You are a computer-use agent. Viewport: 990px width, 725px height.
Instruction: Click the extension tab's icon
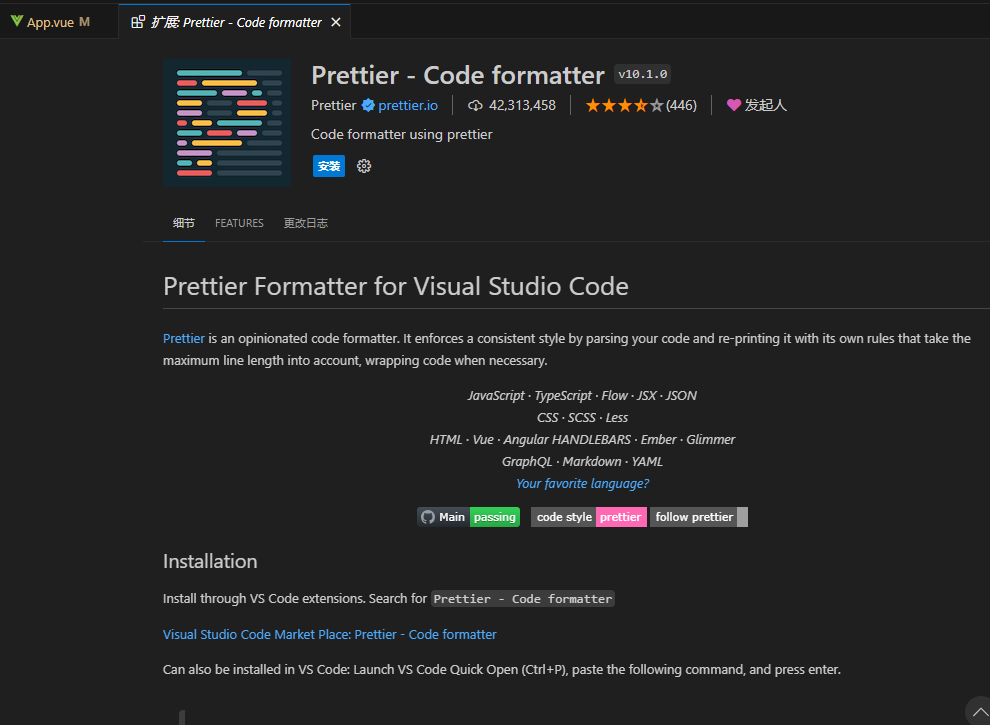(x=138, y=22)
